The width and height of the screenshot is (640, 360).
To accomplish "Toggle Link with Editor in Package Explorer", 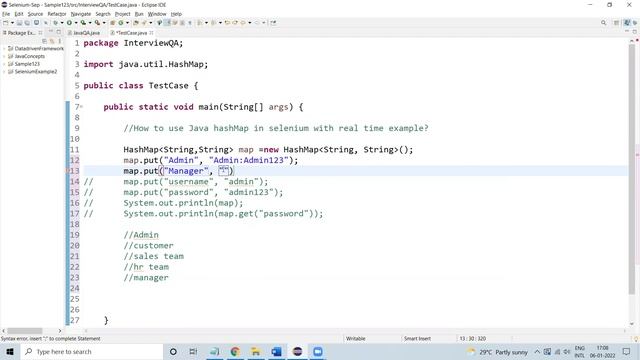I will click(x=52, y=41).
